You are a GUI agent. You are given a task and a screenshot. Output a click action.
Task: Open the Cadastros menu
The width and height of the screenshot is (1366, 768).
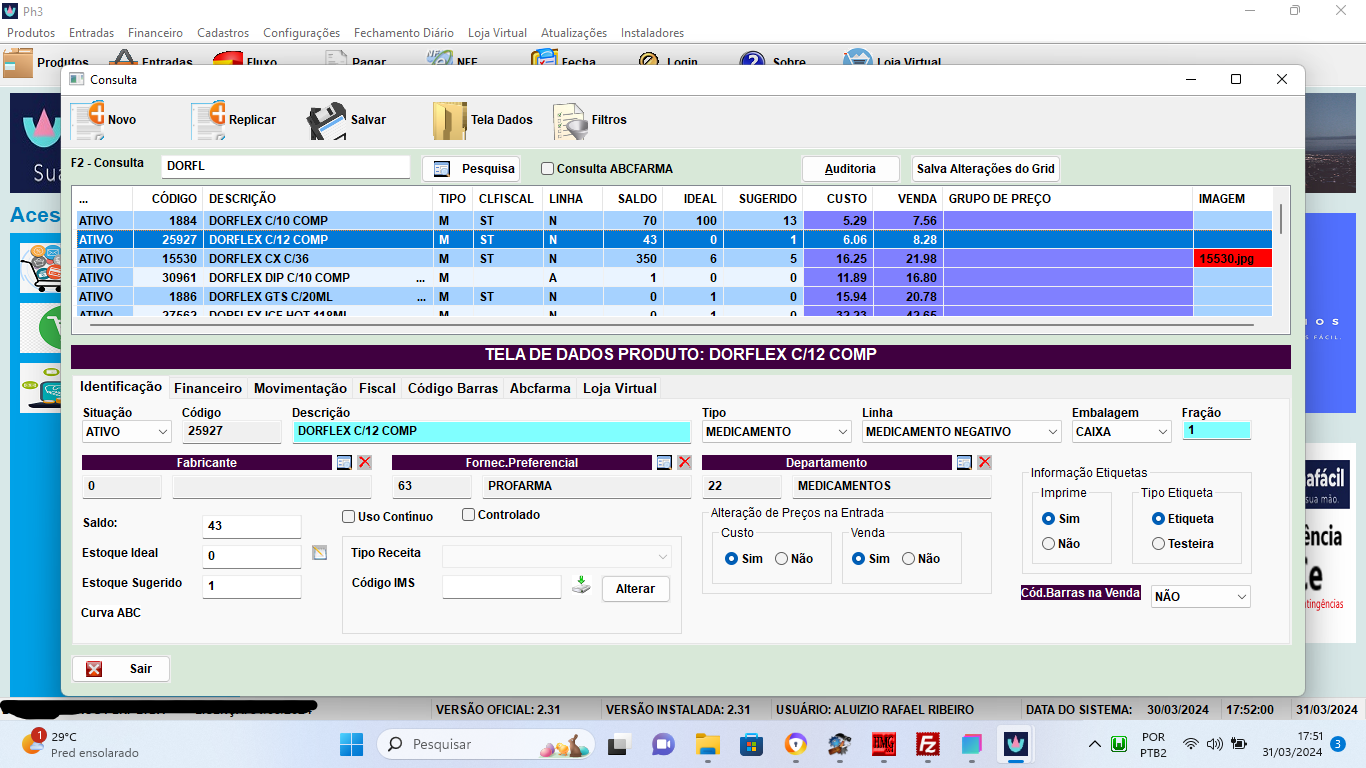(223, 33)
